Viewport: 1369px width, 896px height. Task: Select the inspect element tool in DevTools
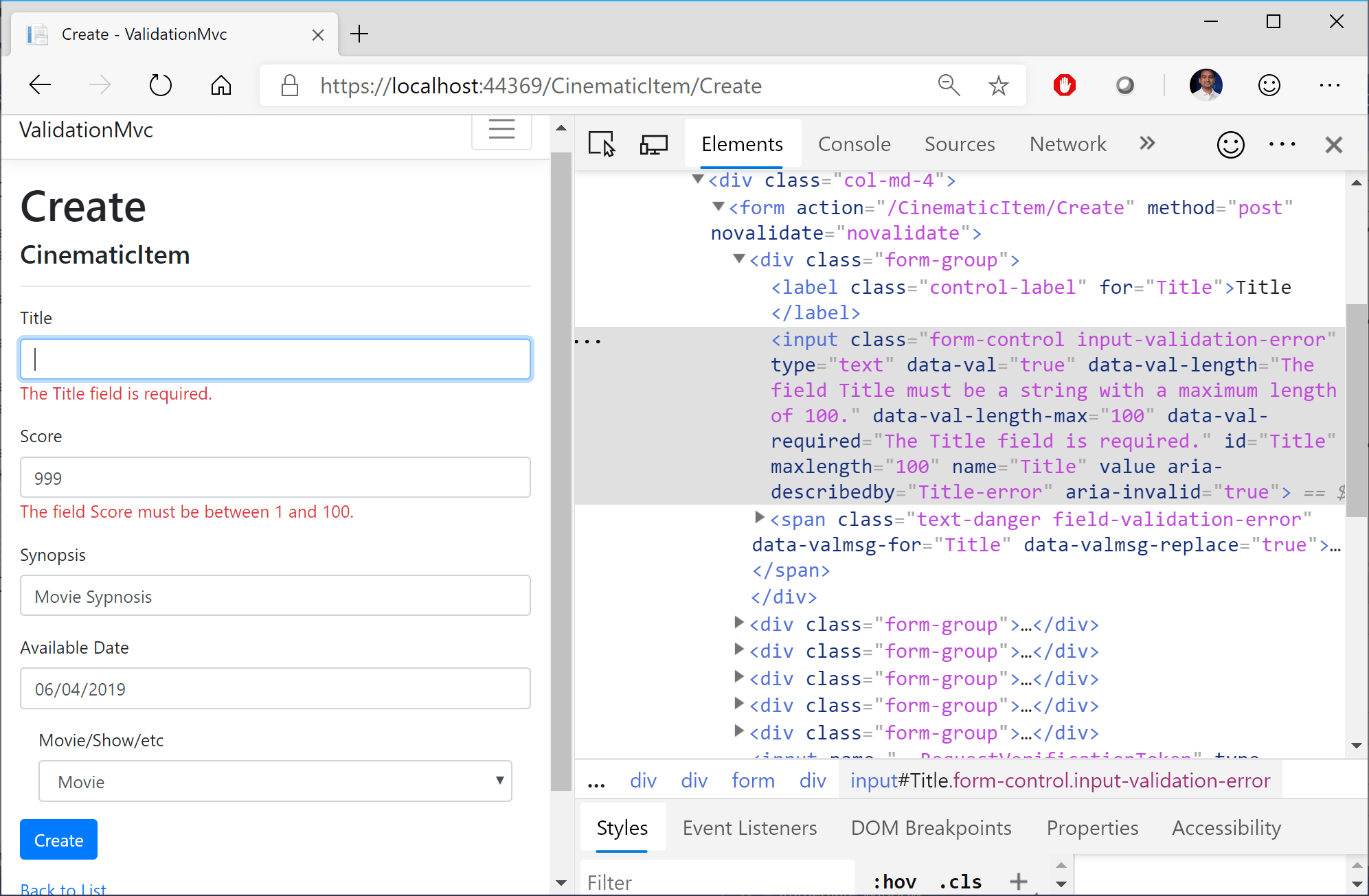(601, 143)
